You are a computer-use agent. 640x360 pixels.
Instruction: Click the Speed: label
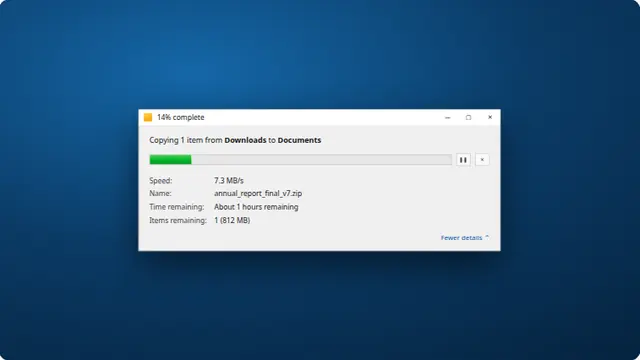click(160, 180)
